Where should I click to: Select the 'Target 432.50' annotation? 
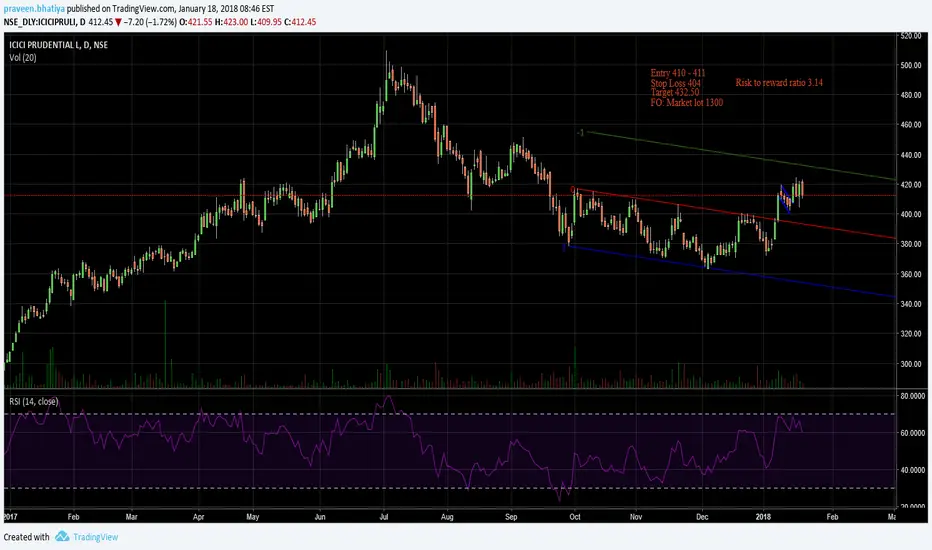(675, 92)
